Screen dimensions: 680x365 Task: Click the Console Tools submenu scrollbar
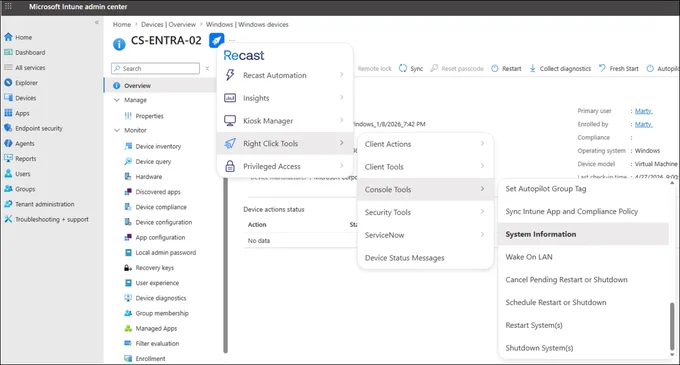[x=672, y=326]
